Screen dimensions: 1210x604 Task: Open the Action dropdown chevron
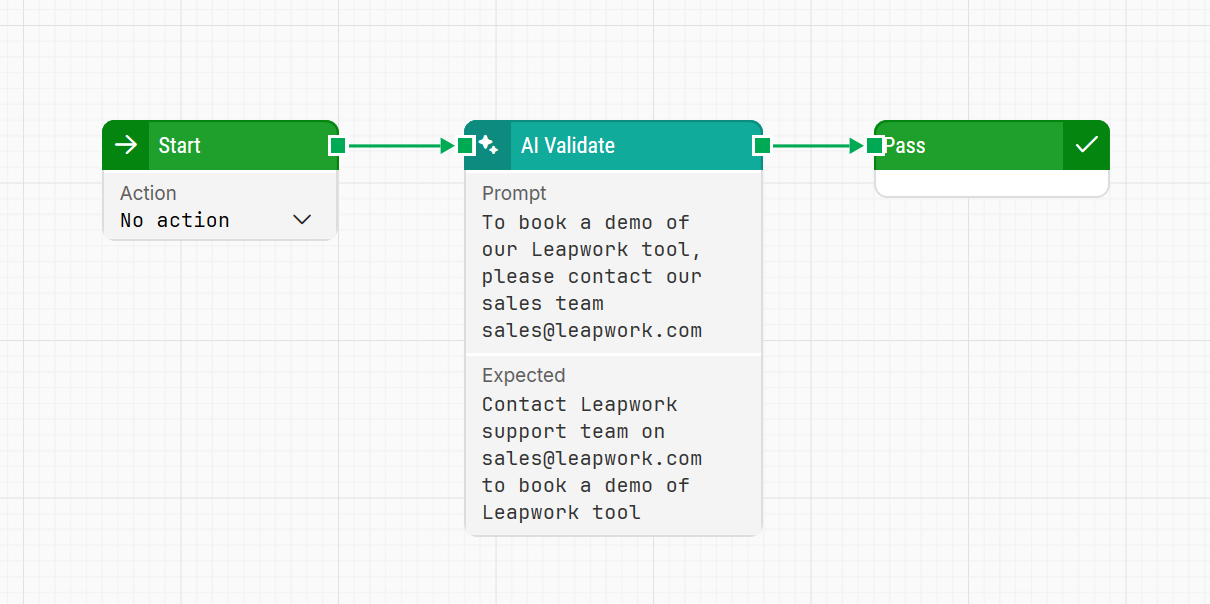302,220
